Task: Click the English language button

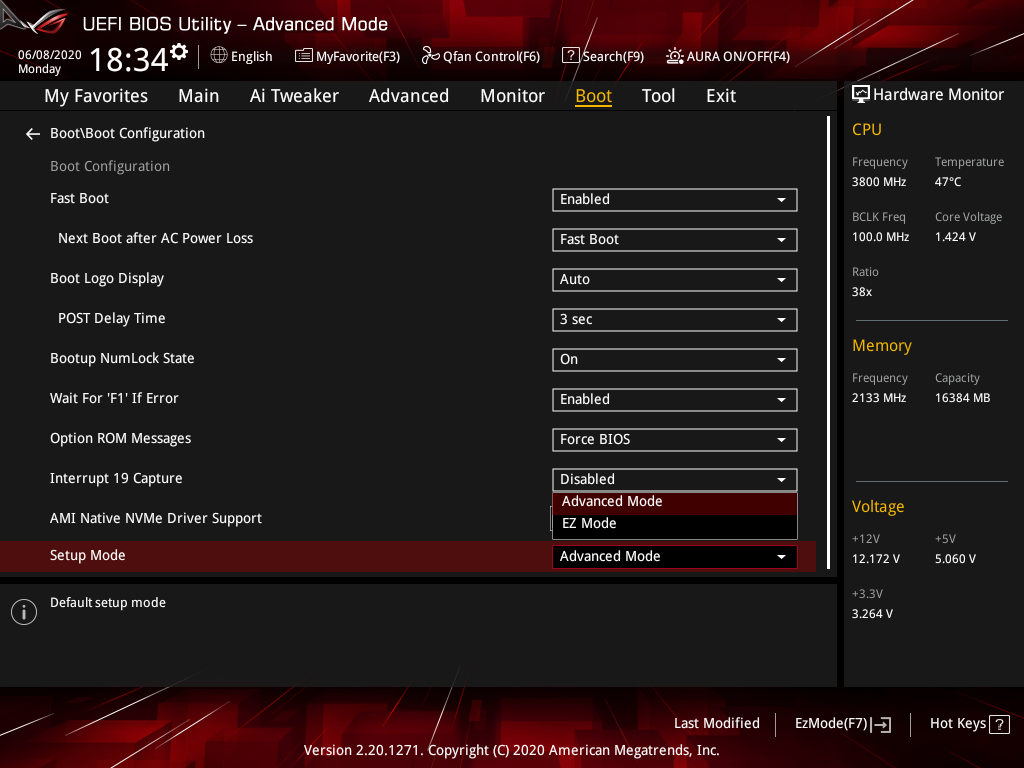Action: (x=242, y=56)
